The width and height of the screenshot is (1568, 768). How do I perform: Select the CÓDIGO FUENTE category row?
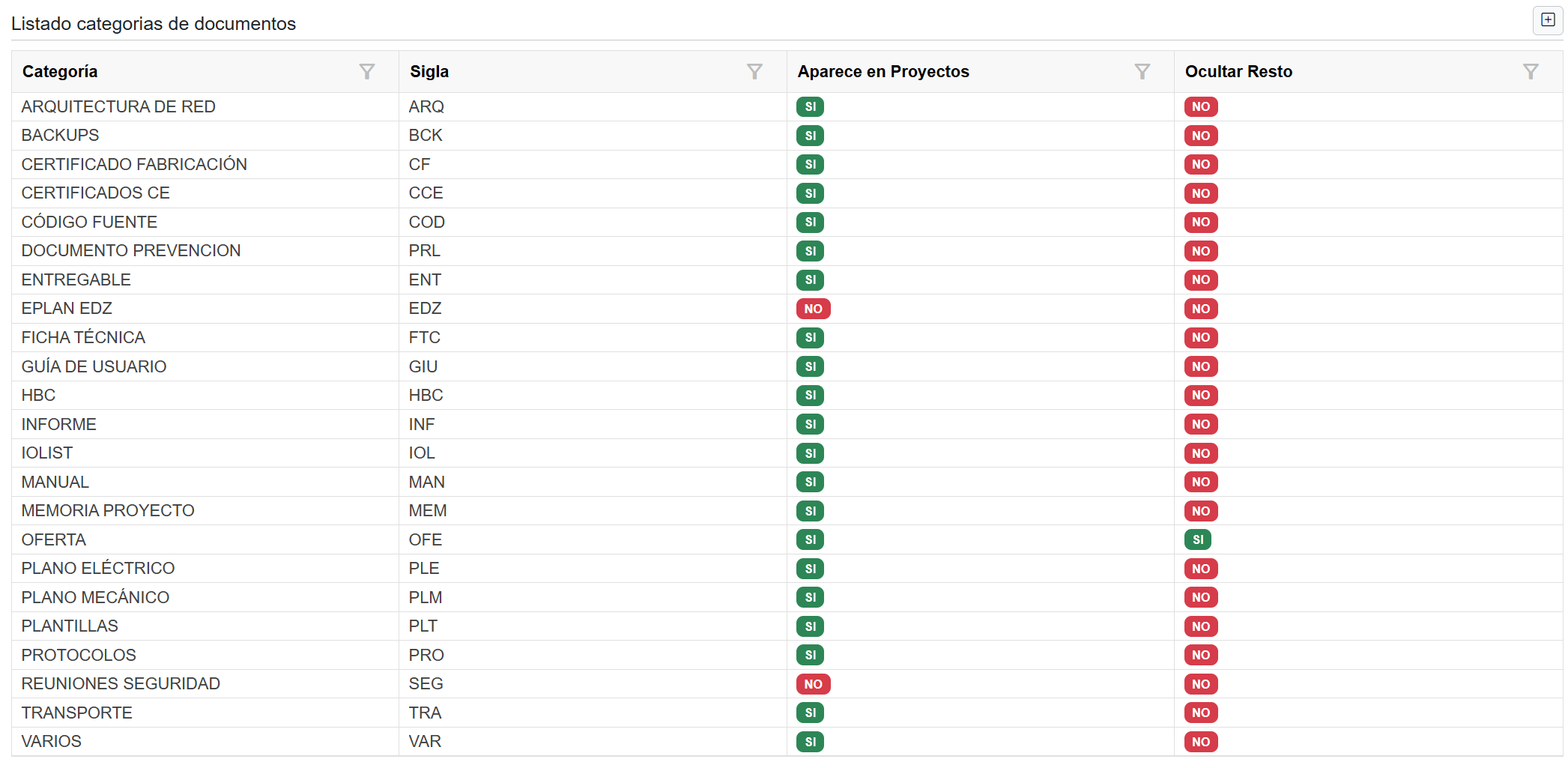click(x=89, y=223)
